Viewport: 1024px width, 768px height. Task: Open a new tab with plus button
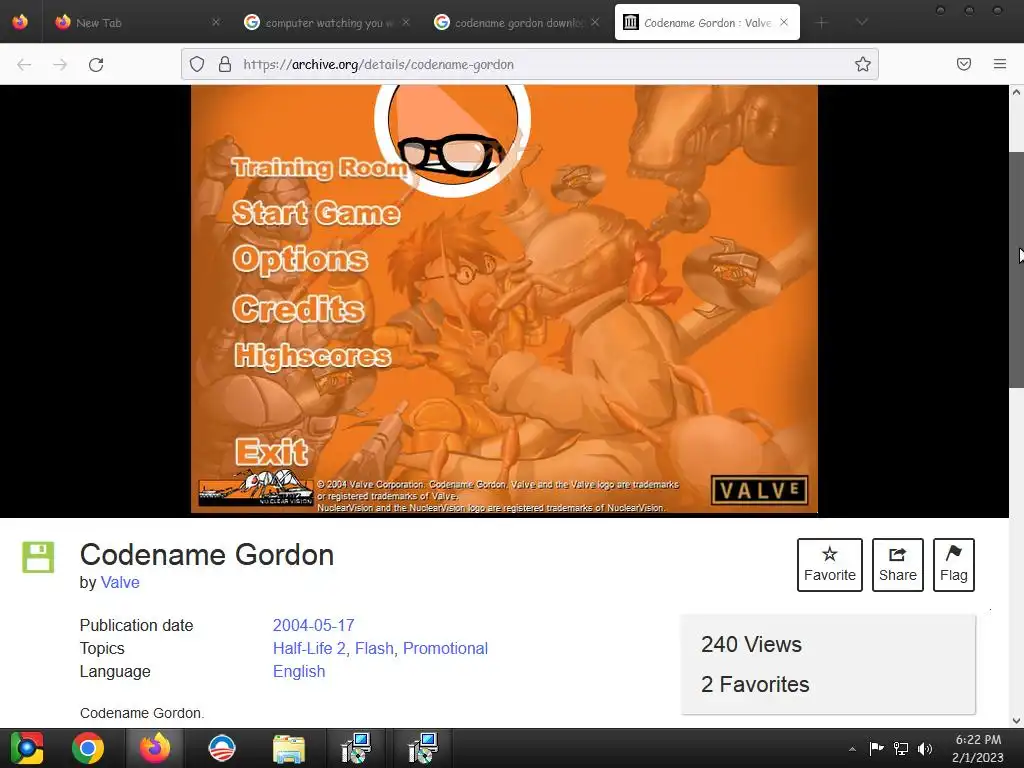coord(822,23)
